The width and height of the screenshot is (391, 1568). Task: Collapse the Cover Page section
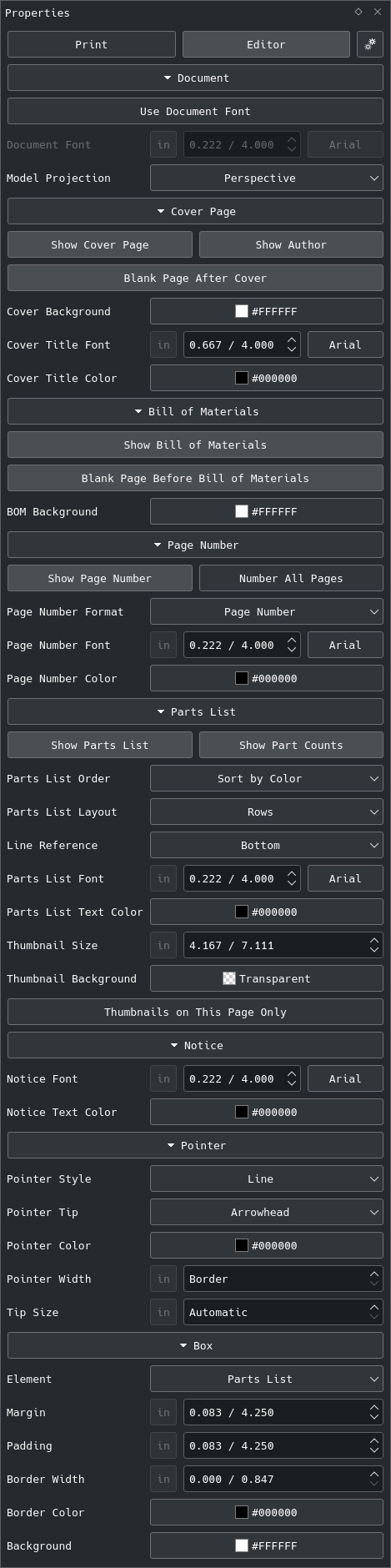(x=195, y=211)
